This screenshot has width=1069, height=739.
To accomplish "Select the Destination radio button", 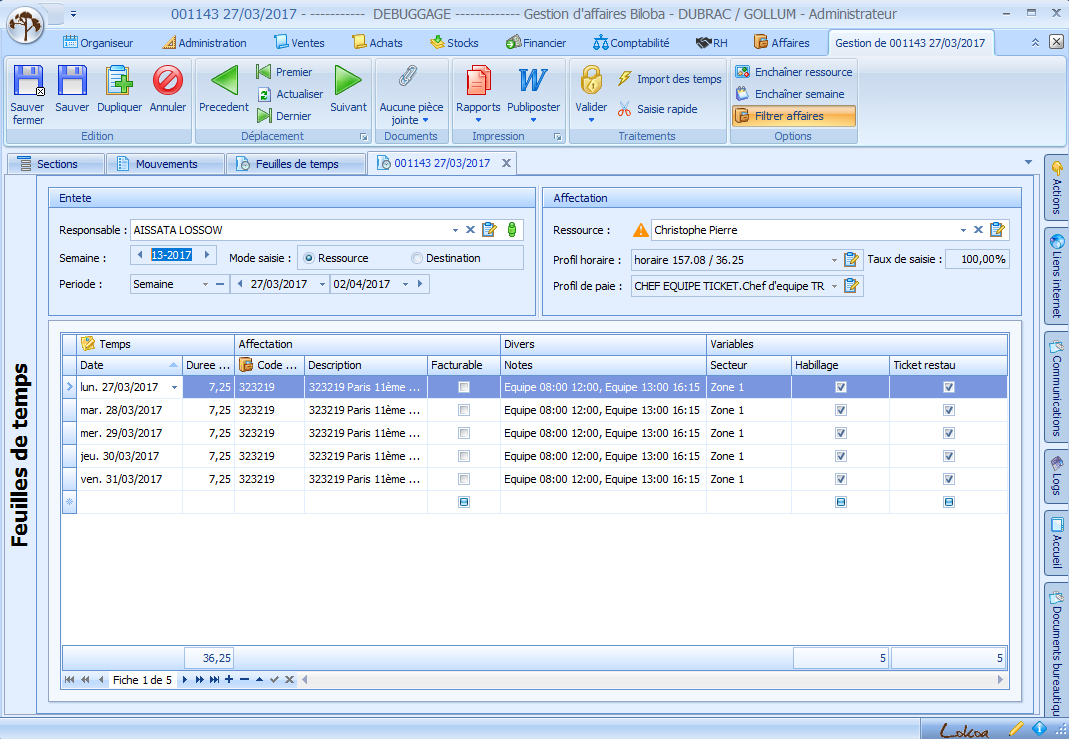I will click(x=417, y=258).
